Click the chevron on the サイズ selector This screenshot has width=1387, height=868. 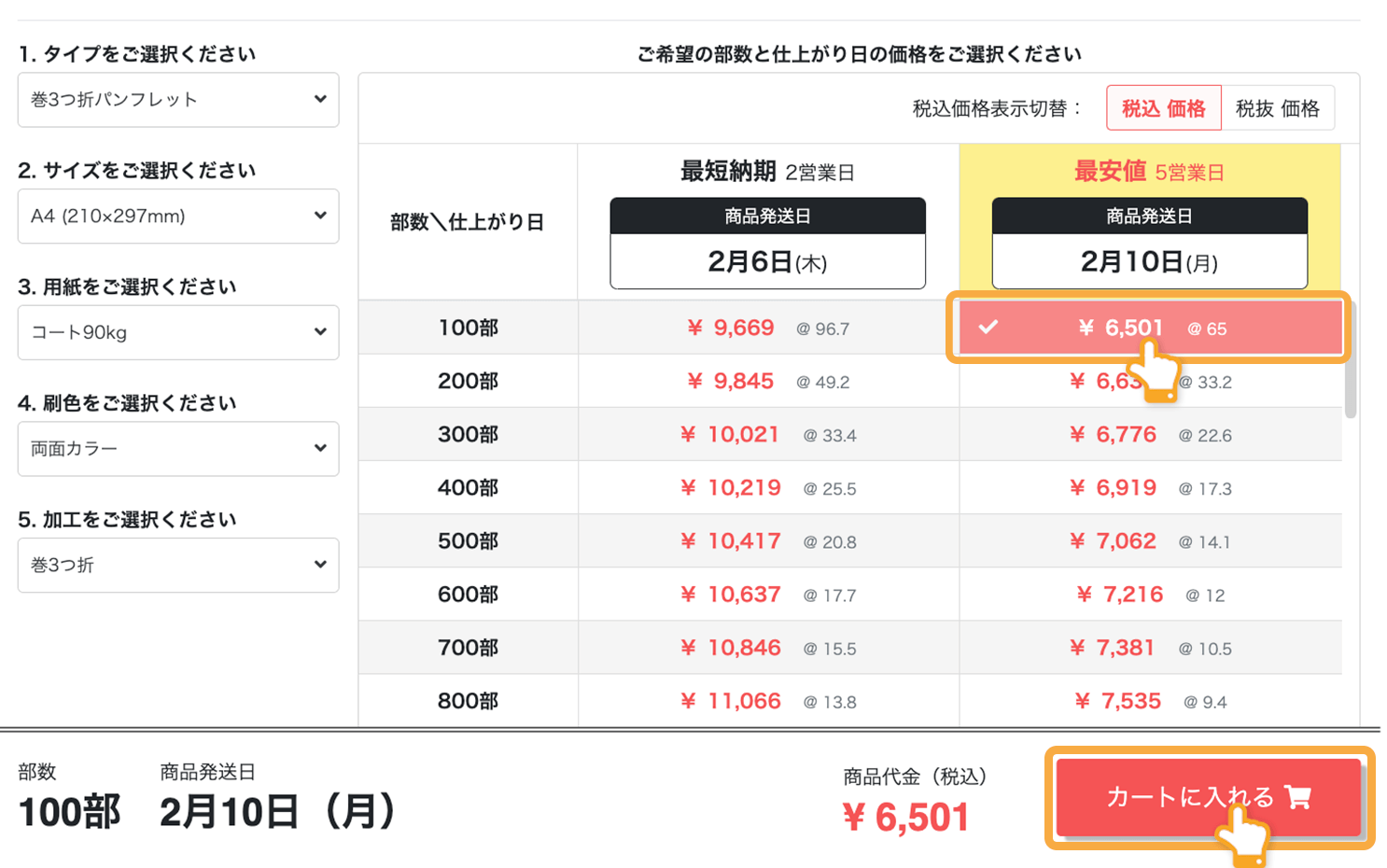(x=321, y=216)
